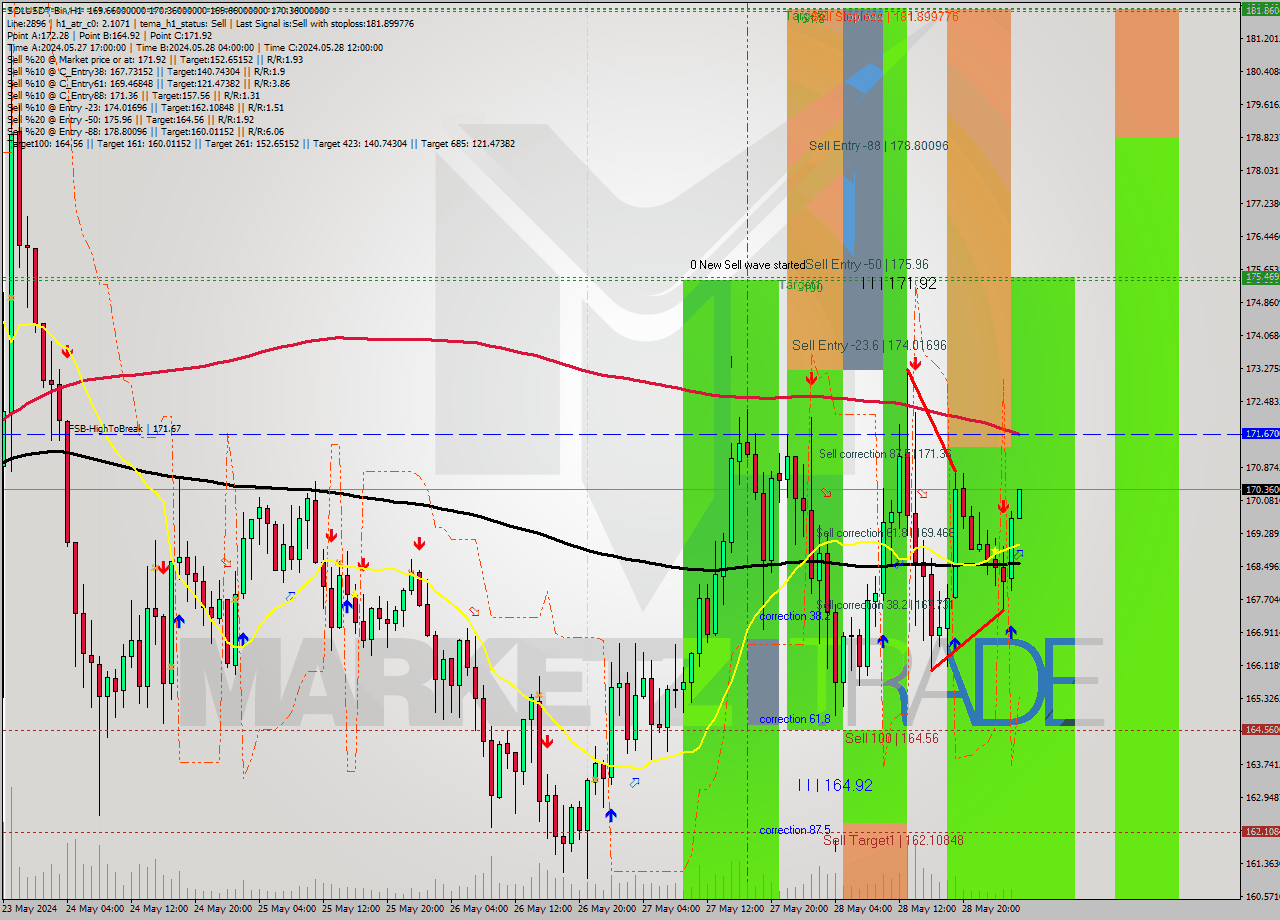Click the '26 May 20:00' time label
This screenshot has width=1280, height=920.
click(x=607, y=909)
